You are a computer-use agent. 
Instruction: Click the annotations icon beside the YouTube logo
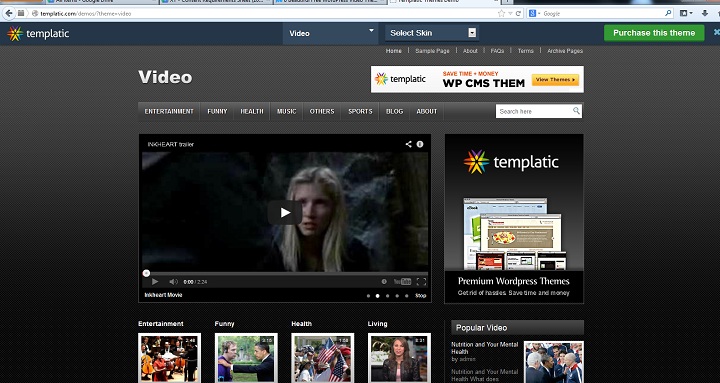(x=384, y=282)
